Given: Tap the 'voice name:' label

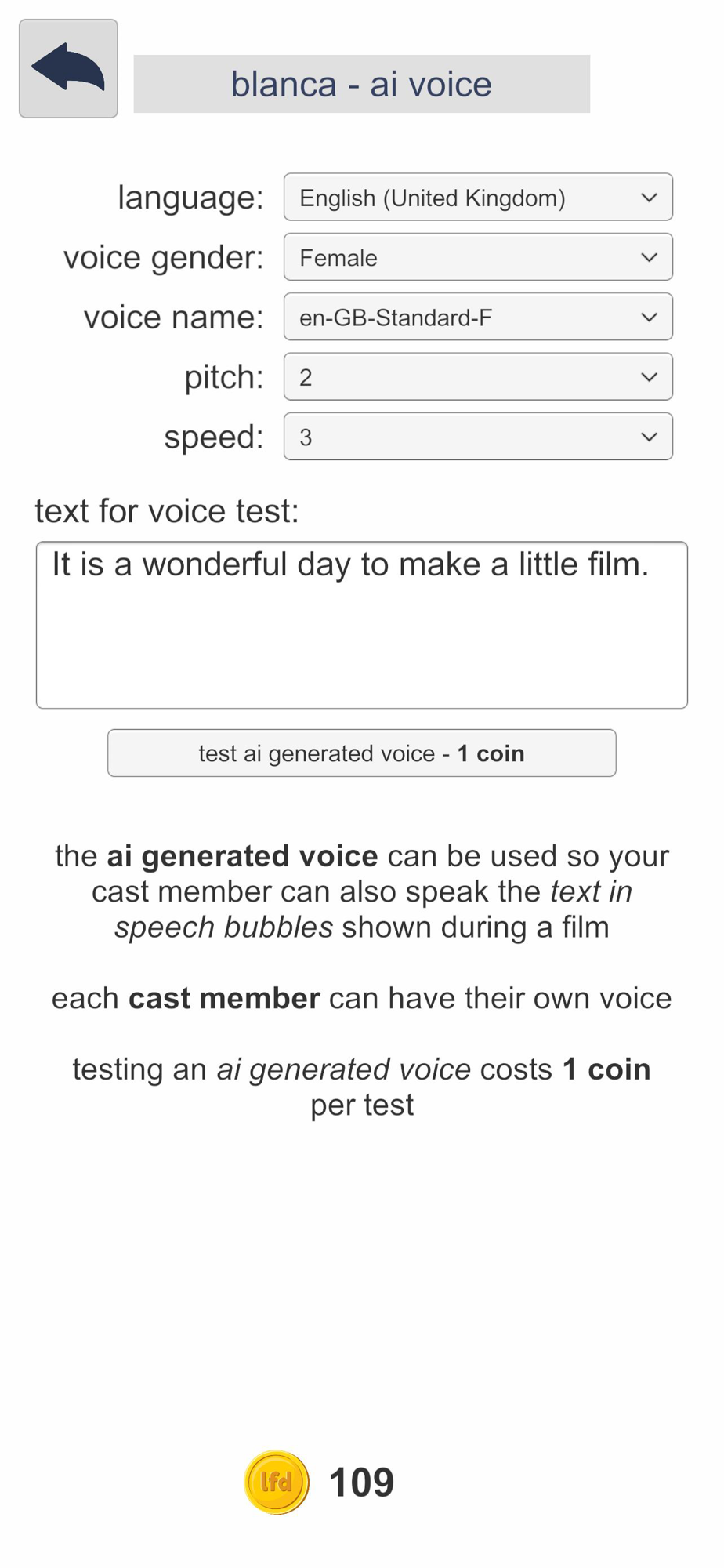Looking at the screenshot, I should [x=173, y=317].
